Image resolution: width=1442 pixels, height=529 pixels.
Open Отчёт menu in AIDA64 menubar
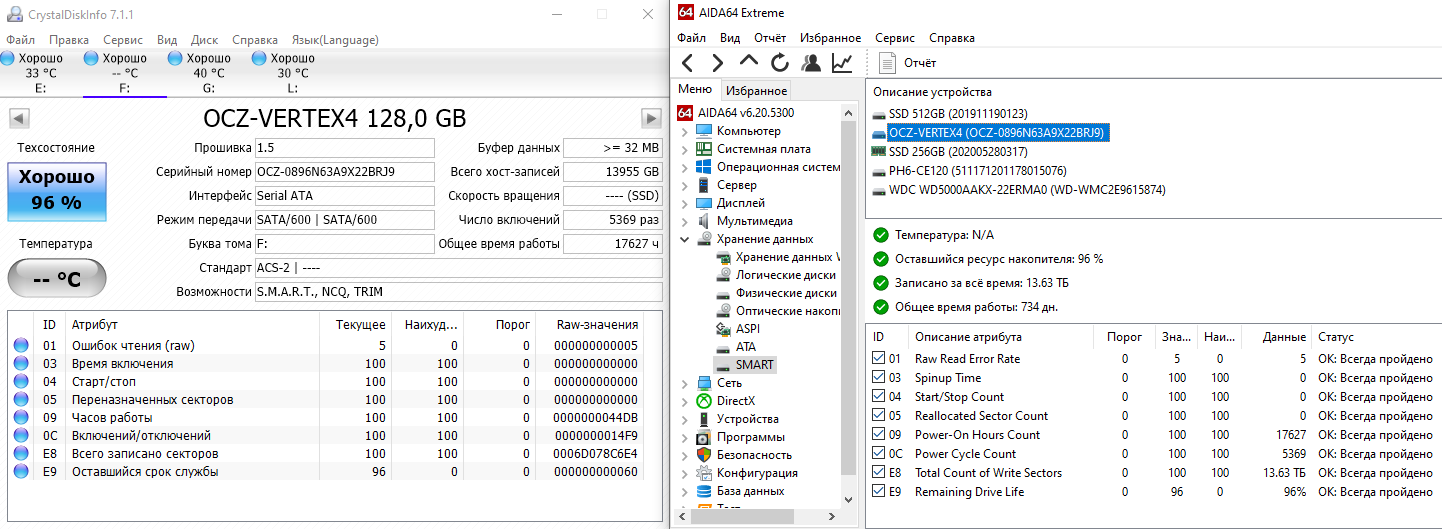pos(769,38)
